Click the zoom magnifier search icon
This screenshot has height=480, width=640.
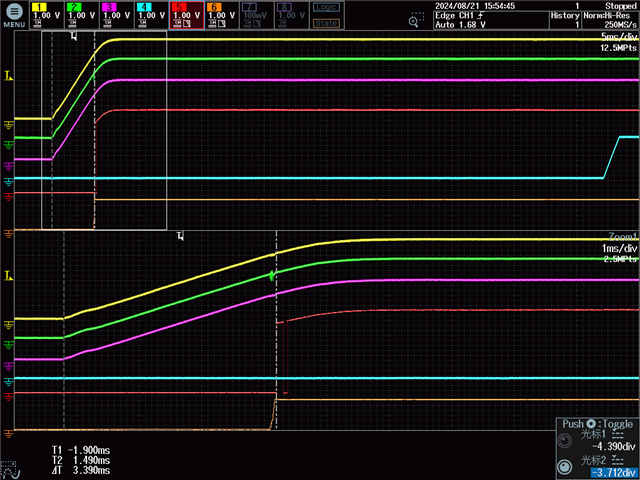[x=416, y=20]
